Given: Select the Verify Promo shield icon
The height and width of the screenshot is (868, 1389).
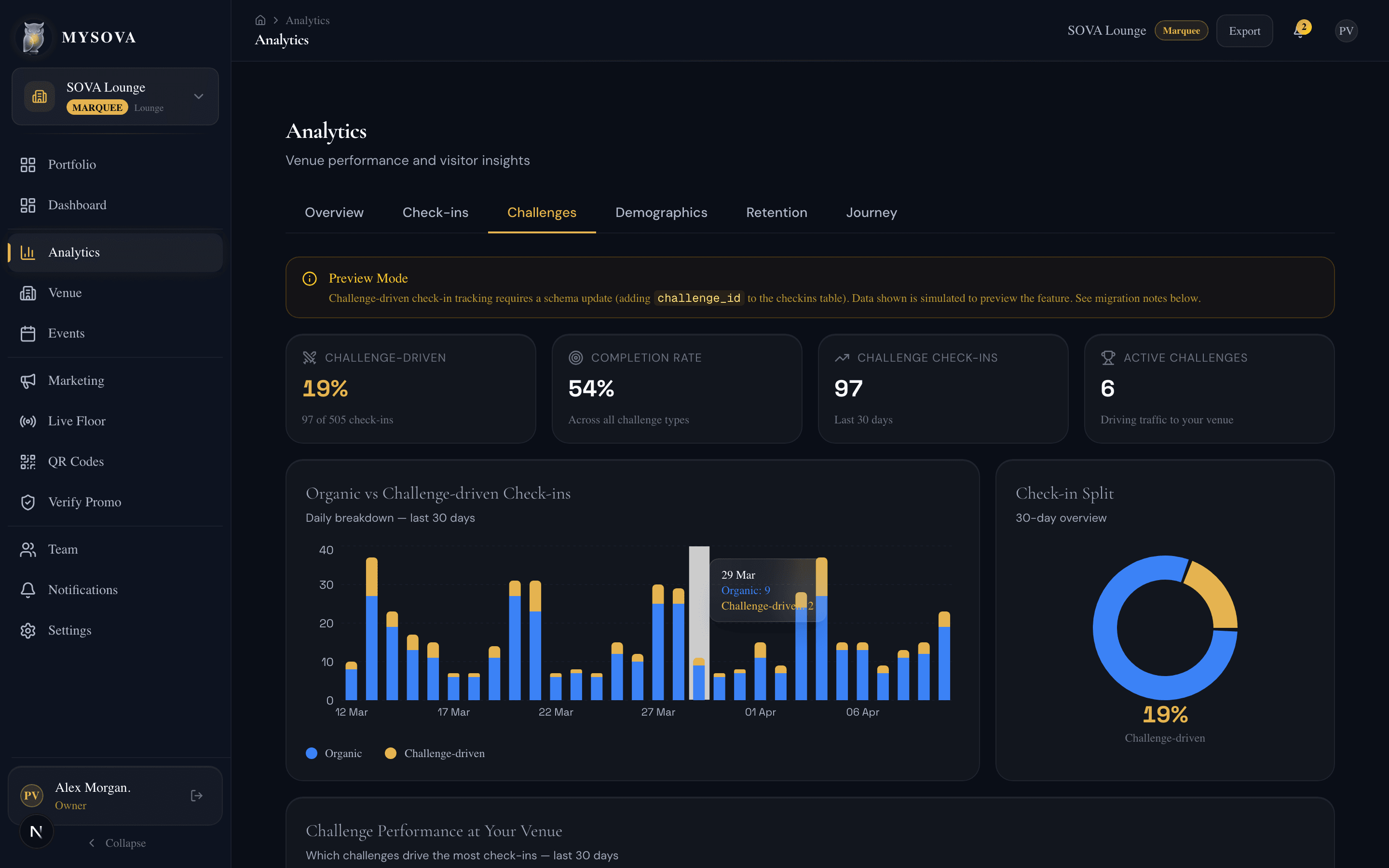Looking at the screenshot, I should [x=28, y=502].
